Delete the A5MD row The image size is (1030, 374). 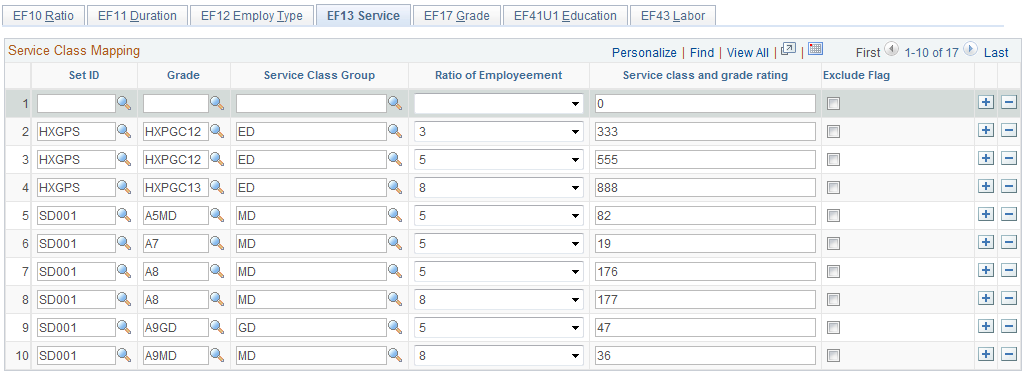(1008, 214)
